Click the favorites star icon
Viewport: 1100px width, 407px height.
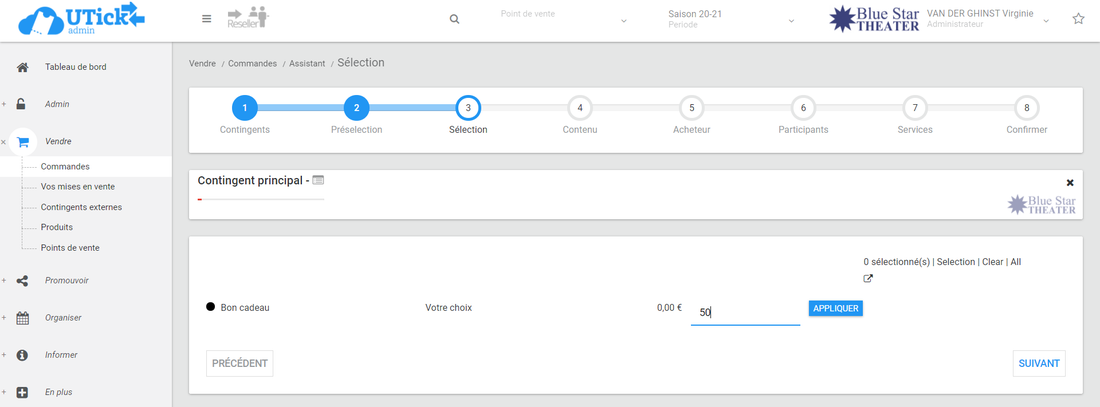coord(1078,19)
